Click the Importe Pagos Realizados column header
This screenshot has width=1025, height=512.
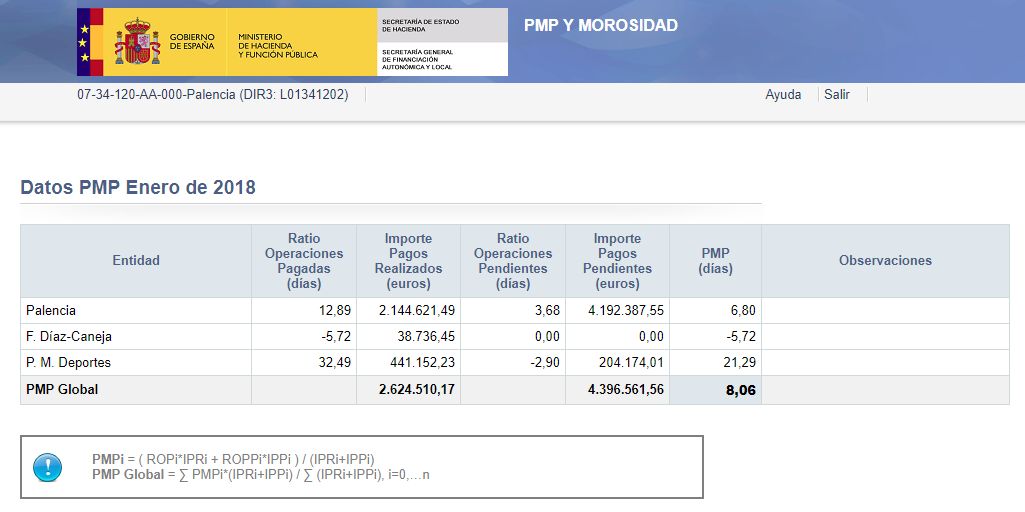coord(408,260)
